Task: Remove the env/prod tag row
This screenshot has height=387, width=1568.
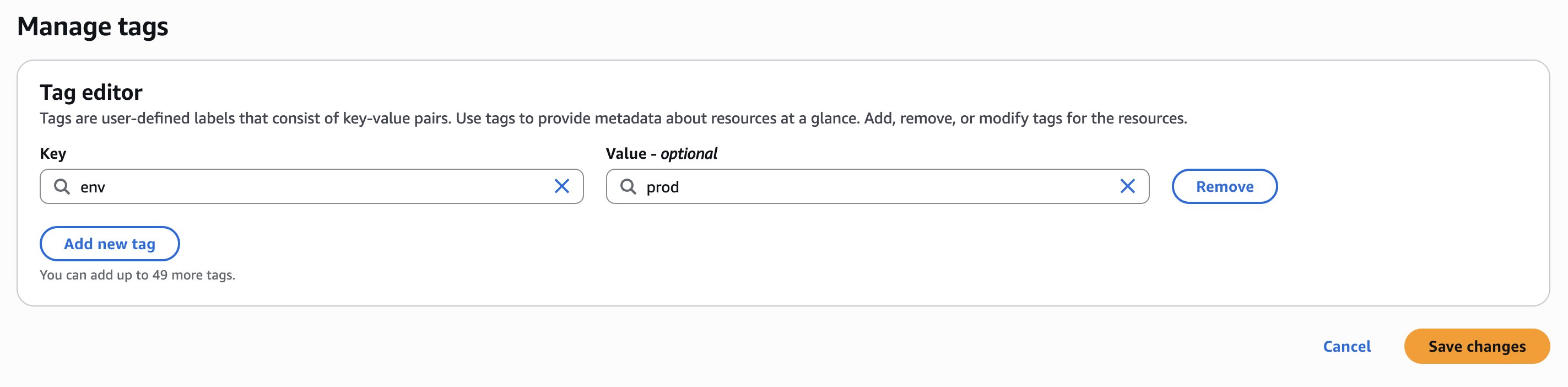Action: tap(1224, 186)
